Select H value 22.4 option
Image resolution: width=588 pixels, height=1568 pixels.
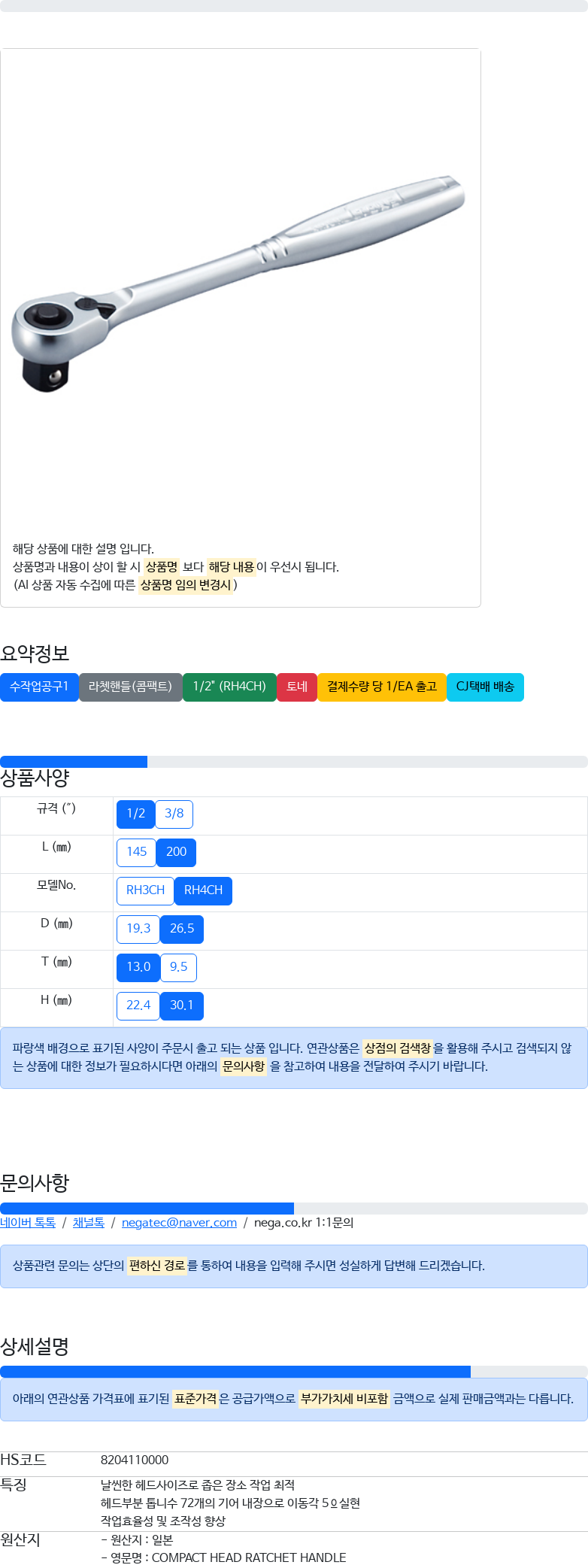pos(138,1005)
